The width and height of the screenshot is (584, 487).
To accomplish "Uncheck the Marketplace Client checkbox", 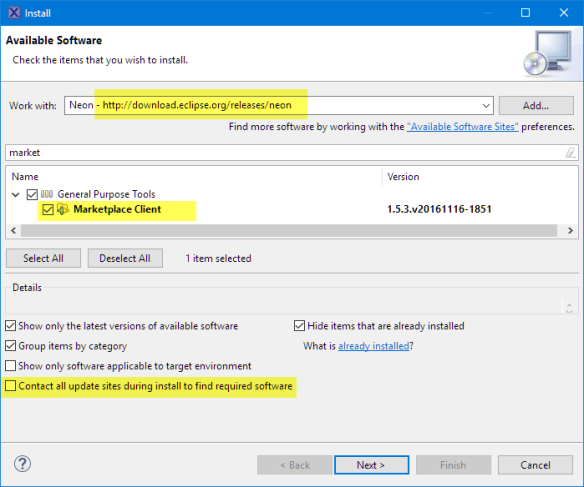I will pyautogui.click(x=48, y=210).
